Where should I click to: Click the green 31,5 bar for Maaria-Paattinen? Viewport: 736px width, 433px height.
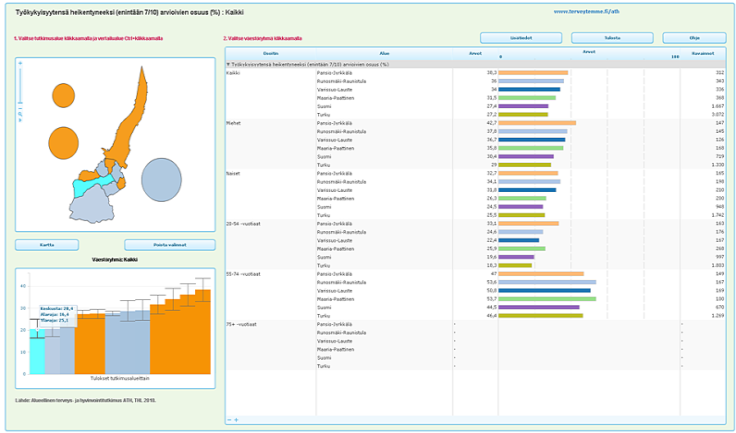[527, 98]
